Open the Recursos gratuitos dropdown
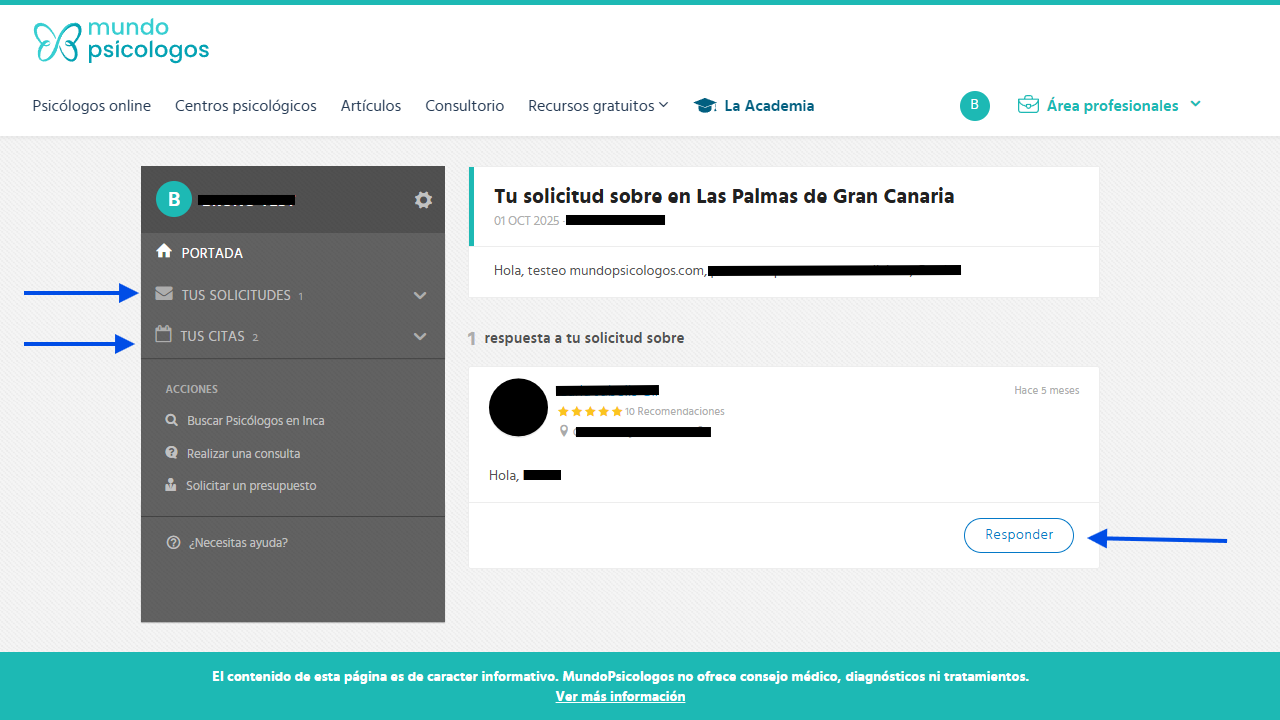 [598, 106]
